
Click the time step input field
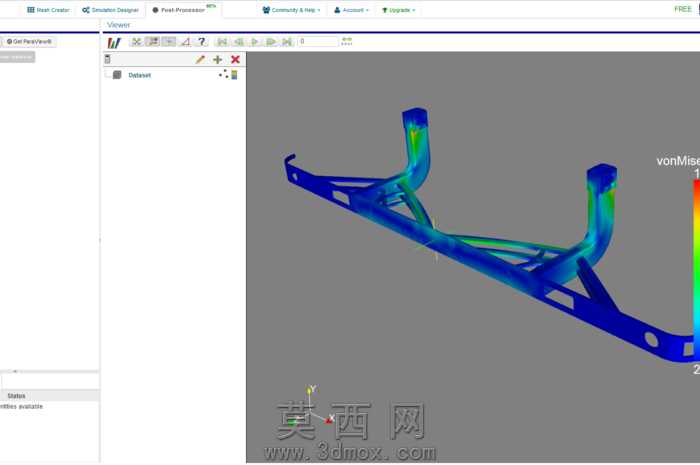(x=318, y=42)
